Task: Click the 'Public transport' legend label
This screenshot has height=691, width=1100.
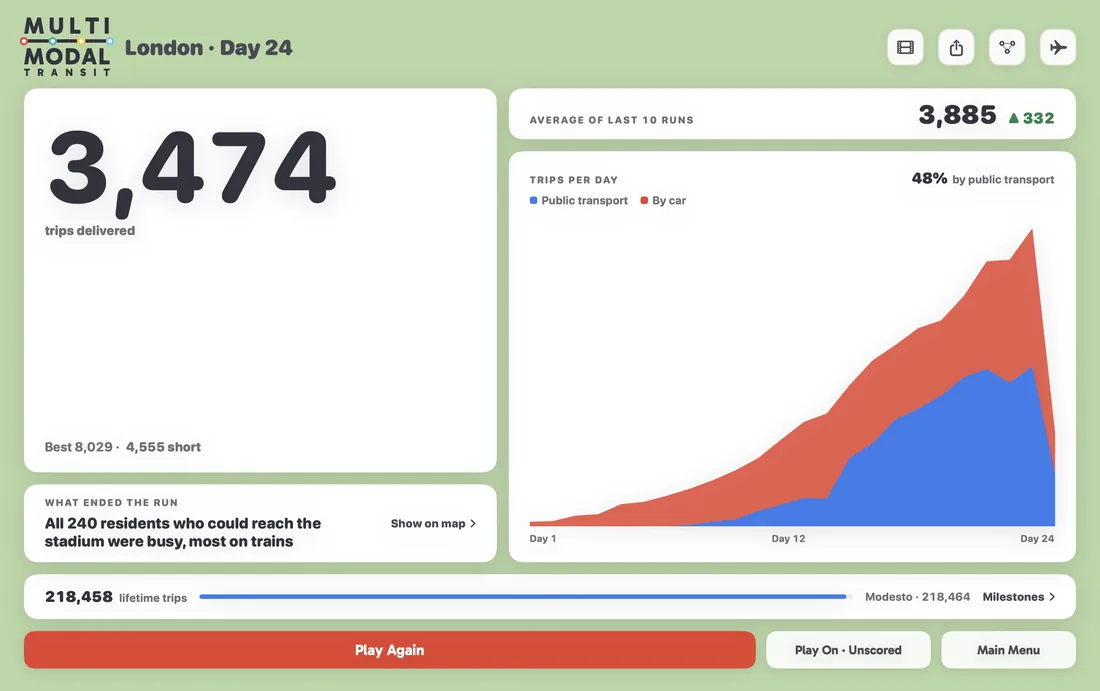Action: point(584,201)
